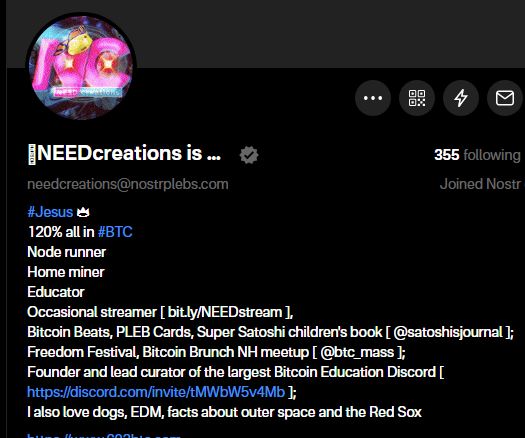Open the three-dot more options menu
Viewport: 525px width, 438px height.
pos(373,98)
